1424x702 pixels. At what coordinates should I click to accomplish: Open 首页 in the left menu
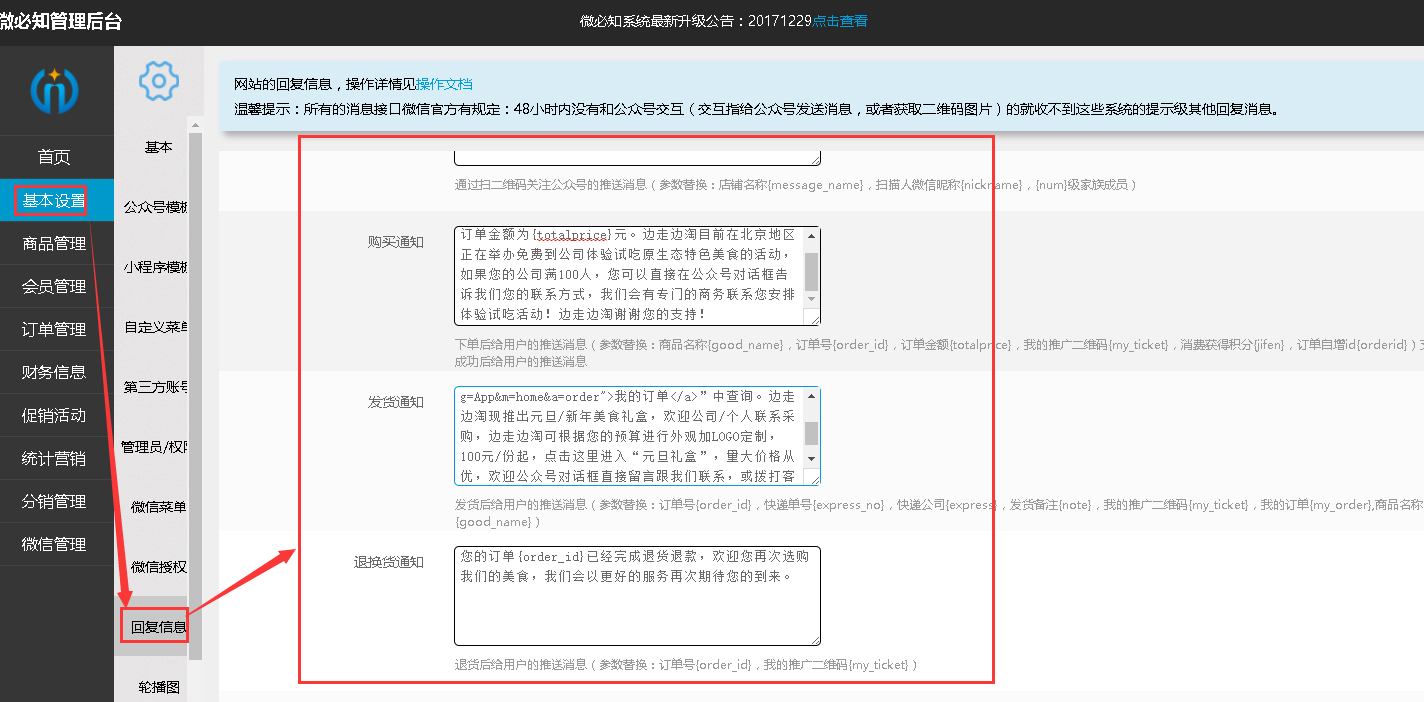click(x=54, y=157)
